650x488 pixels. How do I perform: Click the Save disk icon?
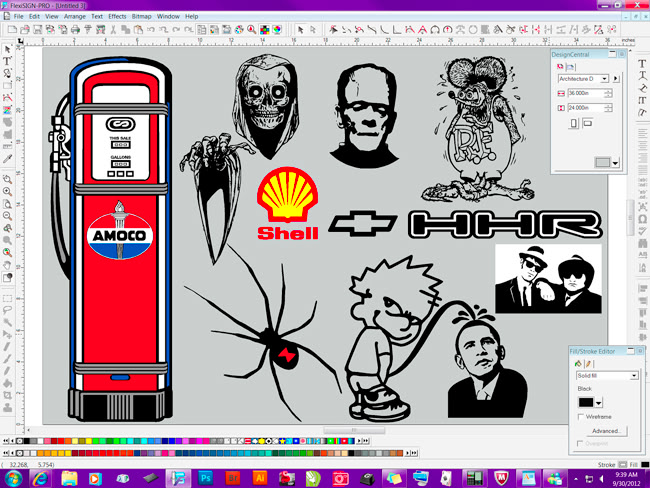coord(37,29)
